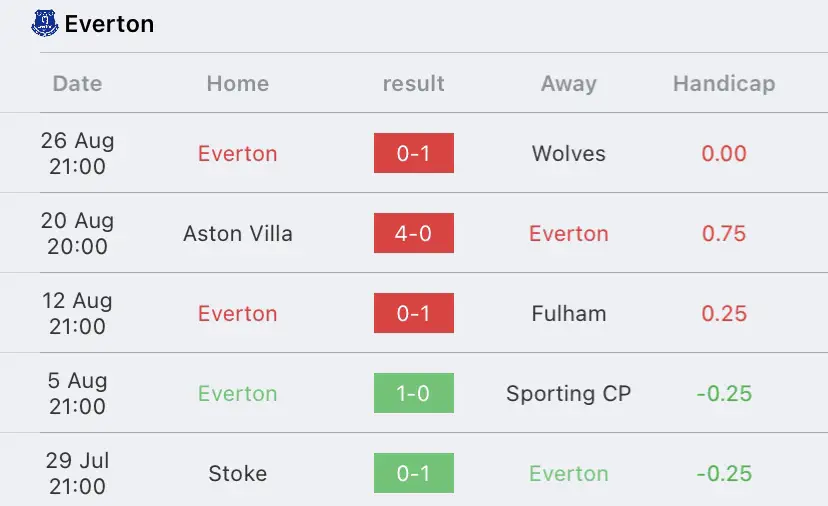This screenshot has width=828, height=506.
Task: Select the Date column header
Action: [x=77, y=83]
